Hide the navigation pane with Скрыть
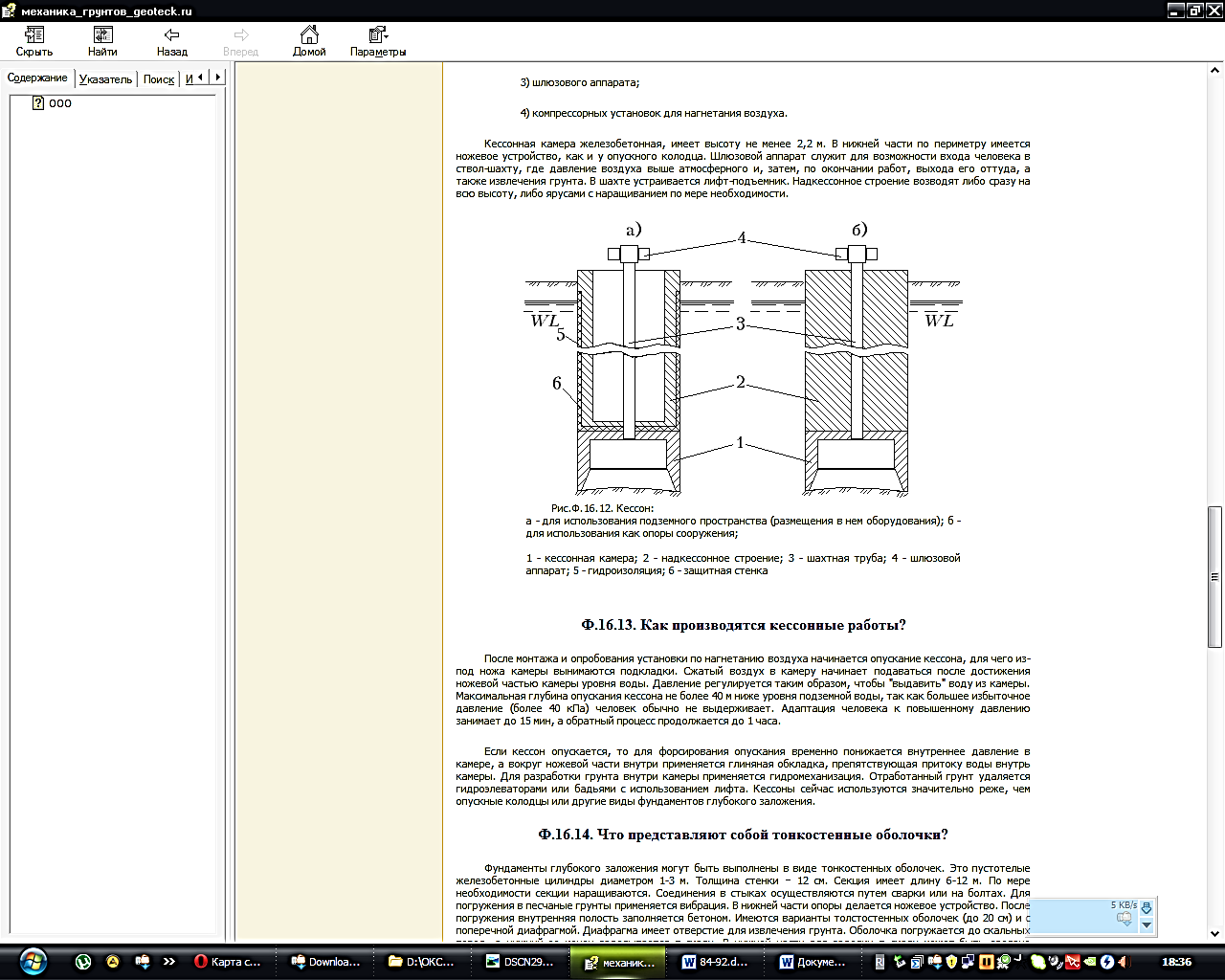The width and height of the screenshot is (1225, 980). coord(34,42)
